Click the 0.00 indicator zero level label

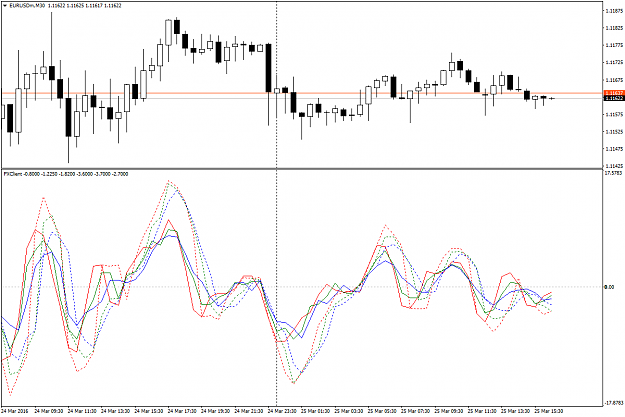(609, 287)
